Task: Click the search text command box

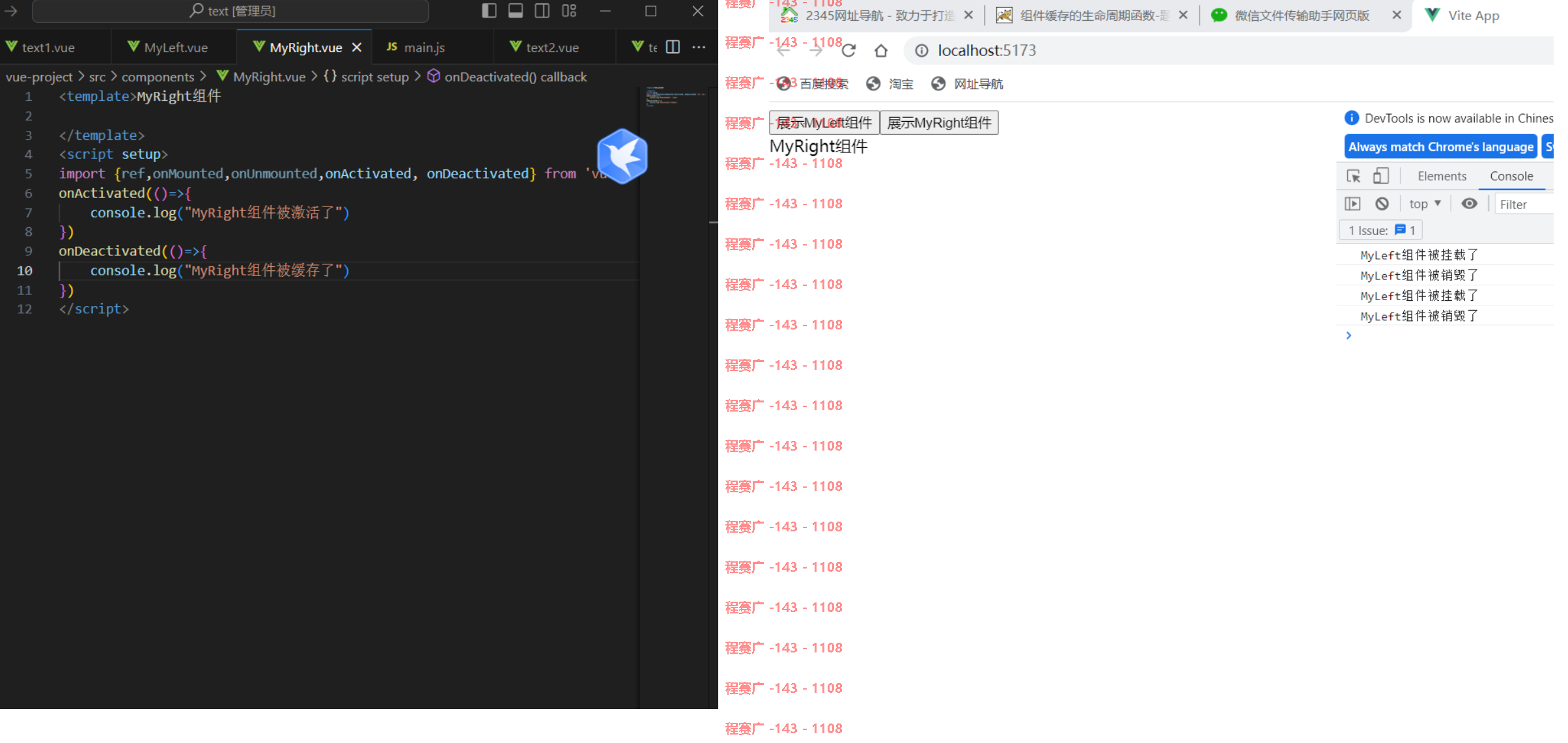Action: 231,11
